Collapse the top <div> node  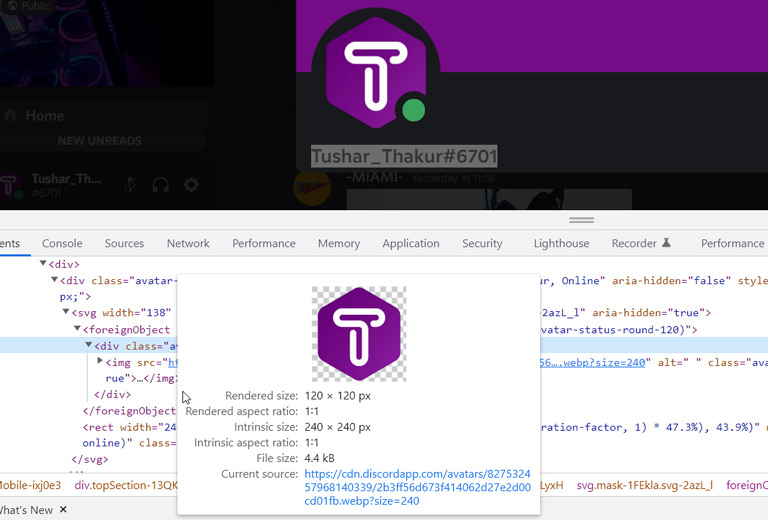tap(43, 263)
